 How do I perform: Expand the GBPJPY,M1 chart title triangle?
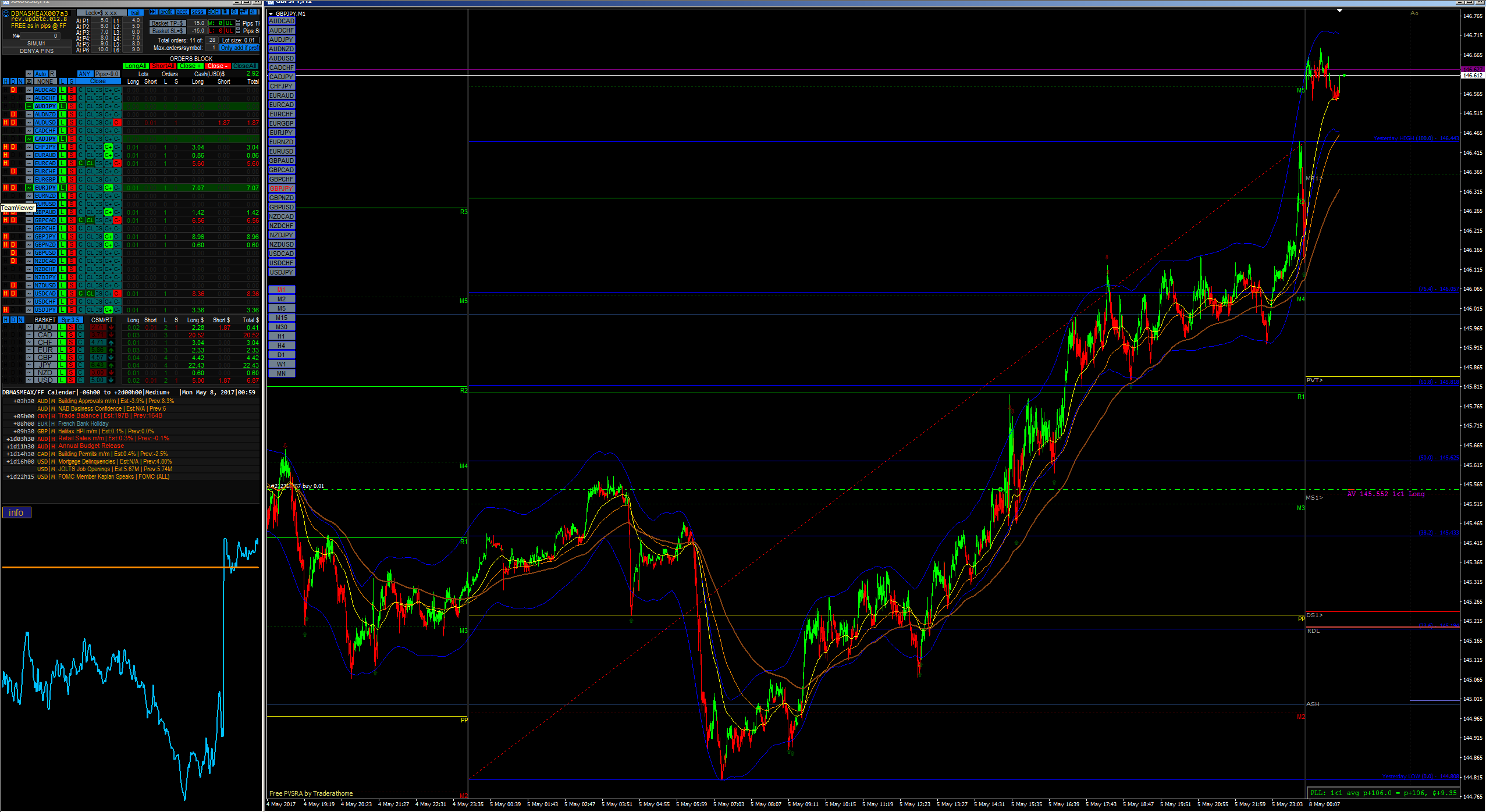[271, 13]
